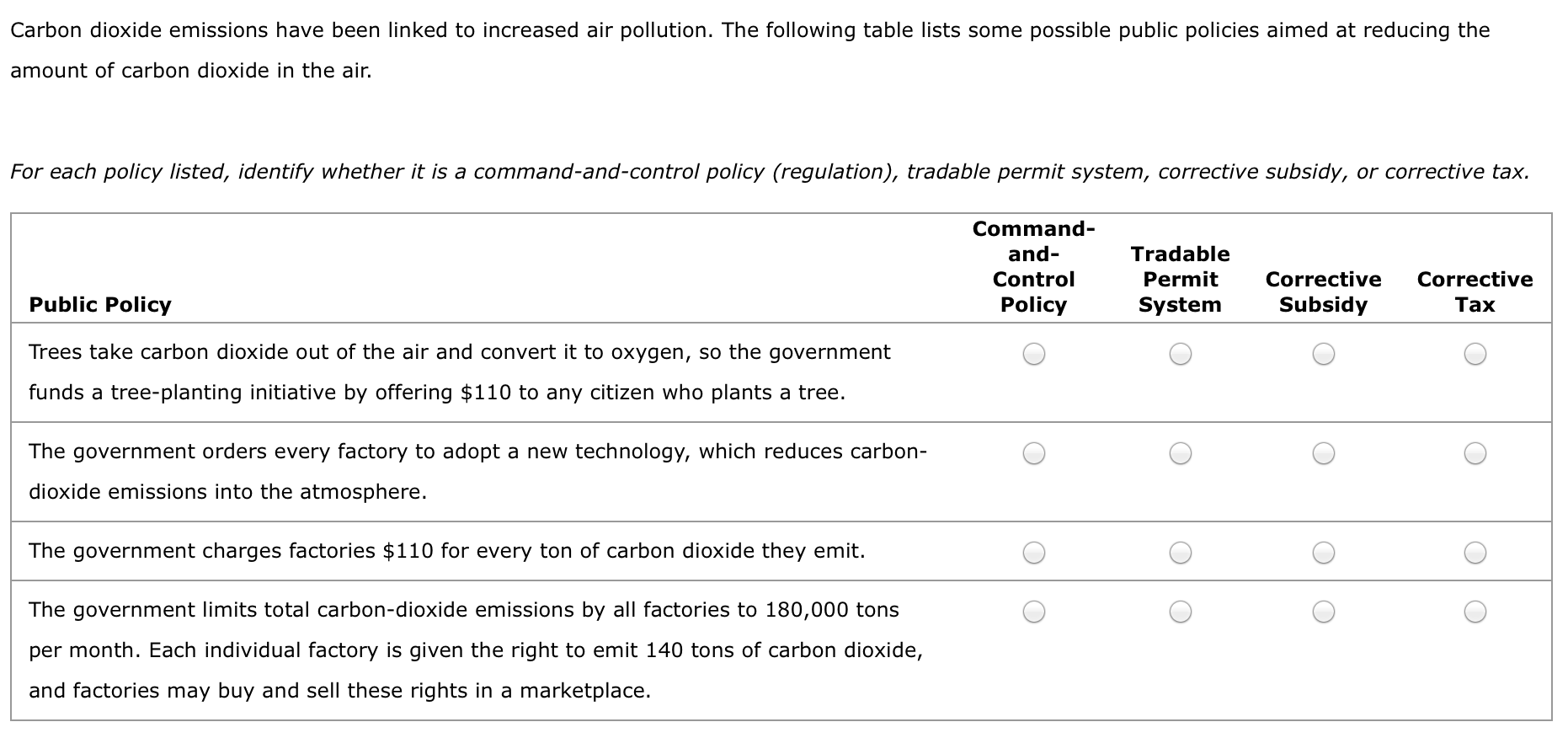Select Corrective Subsidy for emissions rights marketplace
Image resolution: width=1568 pixels, height=738 pixels.
click(x=1323, y=612)
